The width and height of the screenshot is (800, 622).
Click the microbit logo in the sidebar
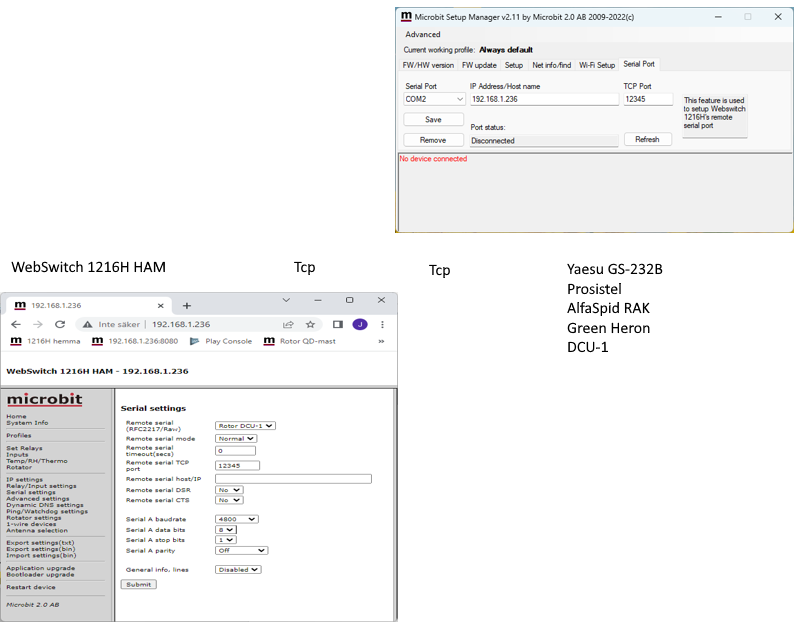tap(44, 400)
